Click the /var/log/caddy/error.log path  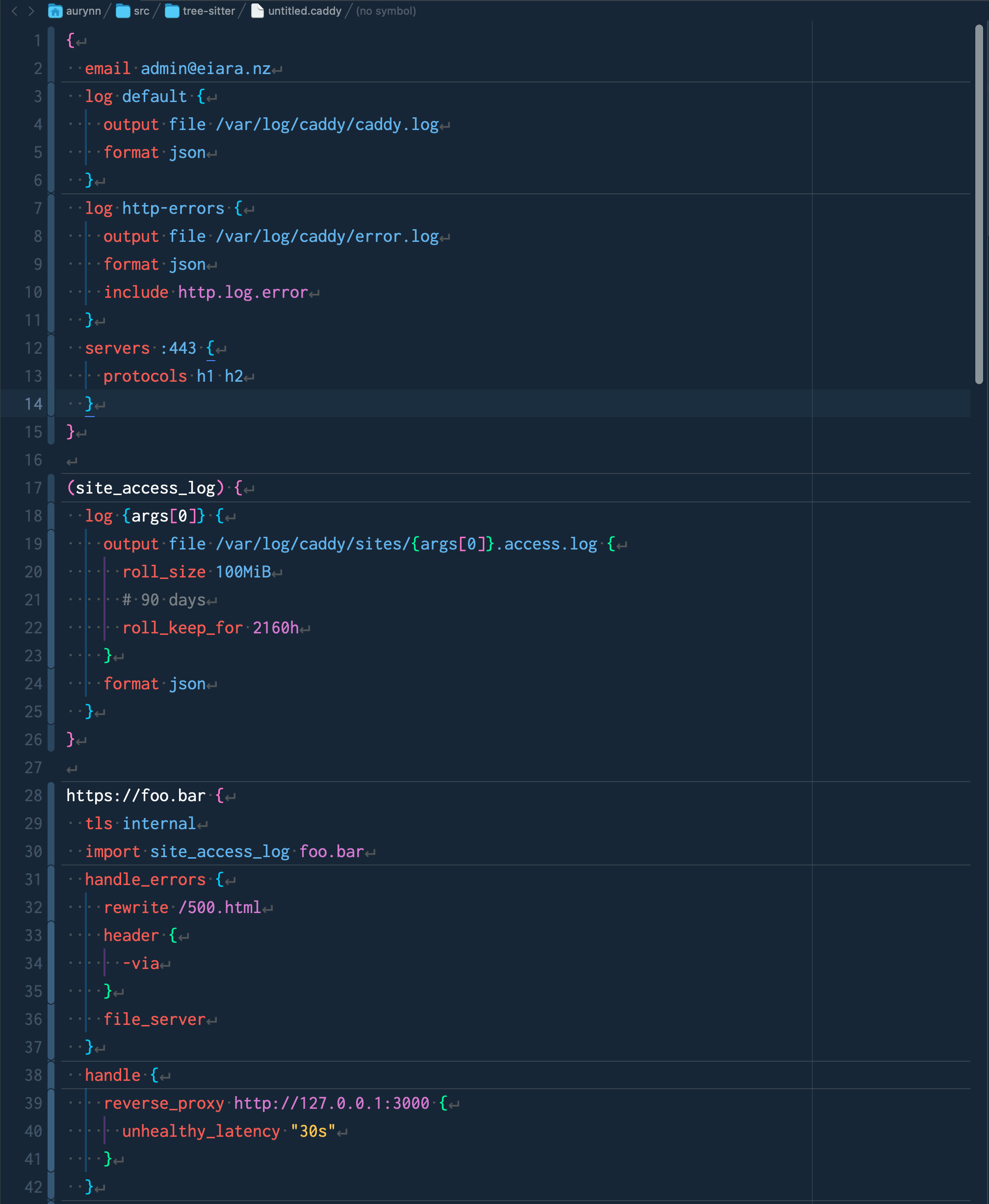[327, 236]
